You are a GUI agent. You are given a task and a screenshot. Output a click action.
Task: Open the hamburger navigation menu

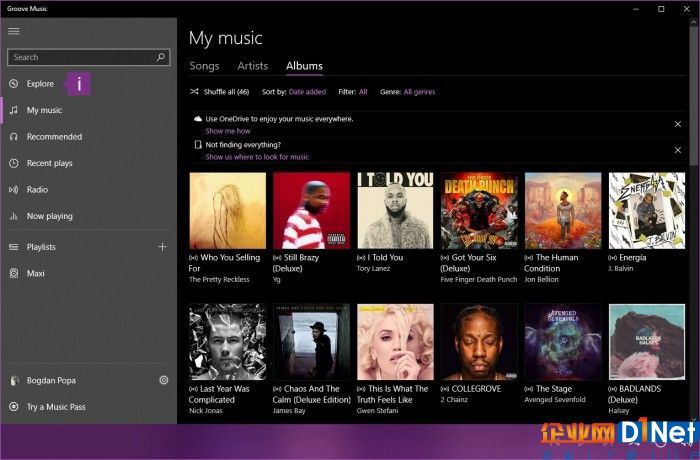14,31
